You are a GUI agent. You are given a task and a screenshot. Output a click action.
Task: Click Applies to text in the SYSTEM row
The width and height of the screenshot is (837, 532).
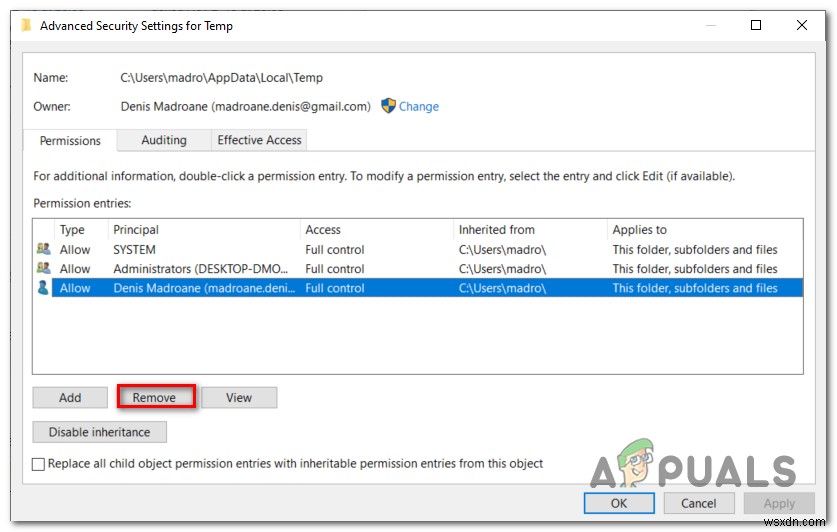[694, 250]
